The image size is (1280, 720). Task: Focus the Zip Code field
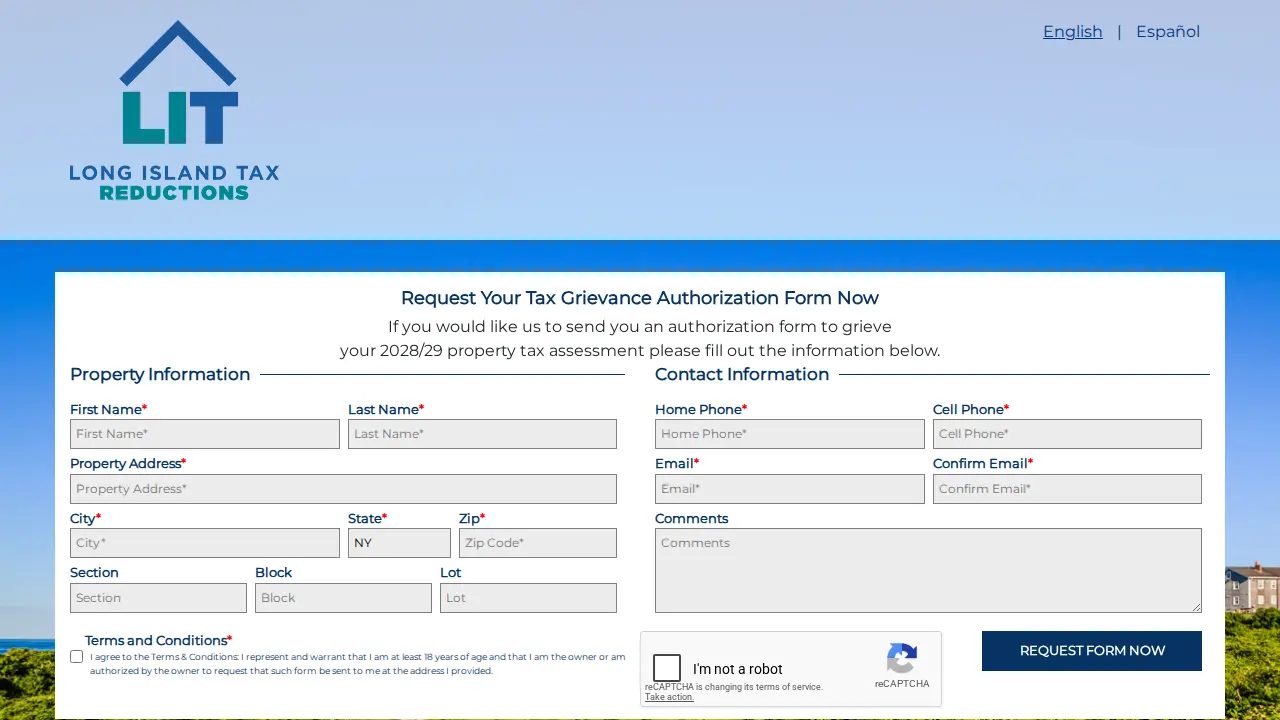(538, 543)
